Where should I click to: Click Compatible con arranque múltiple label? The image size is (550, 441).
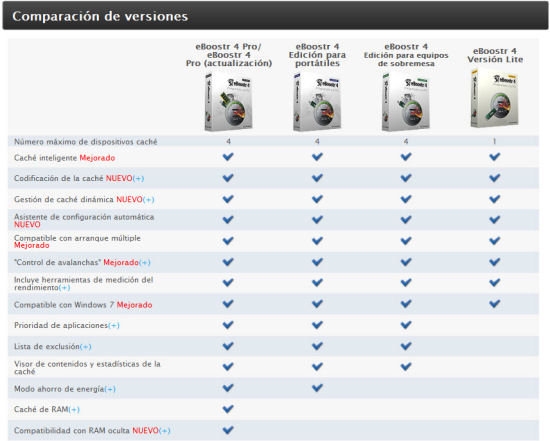77,242
